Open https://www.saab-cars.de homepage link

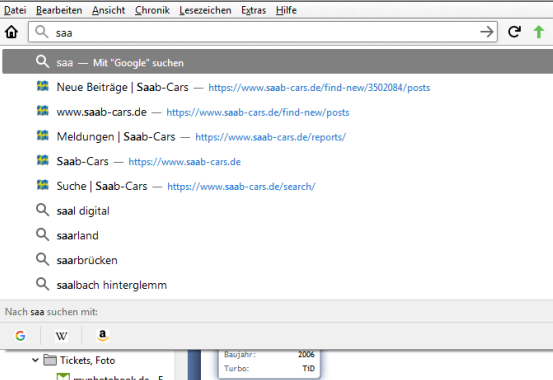[184, 162]
